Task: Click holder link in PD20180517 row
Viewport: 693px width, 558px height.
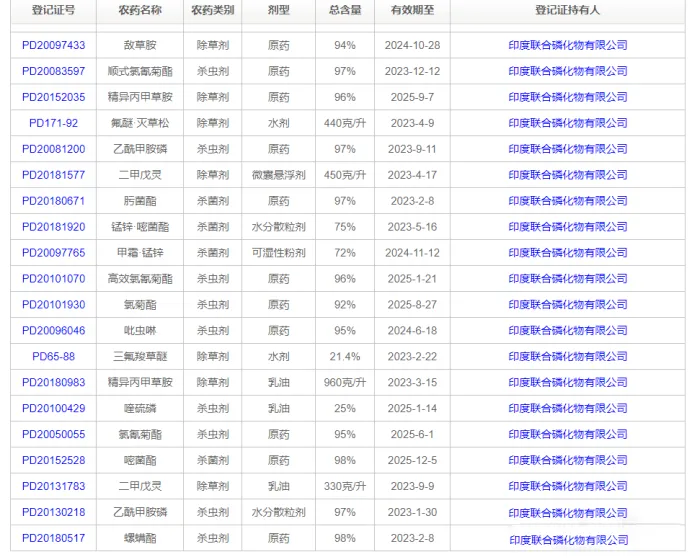Action: (x=569, y=540)
